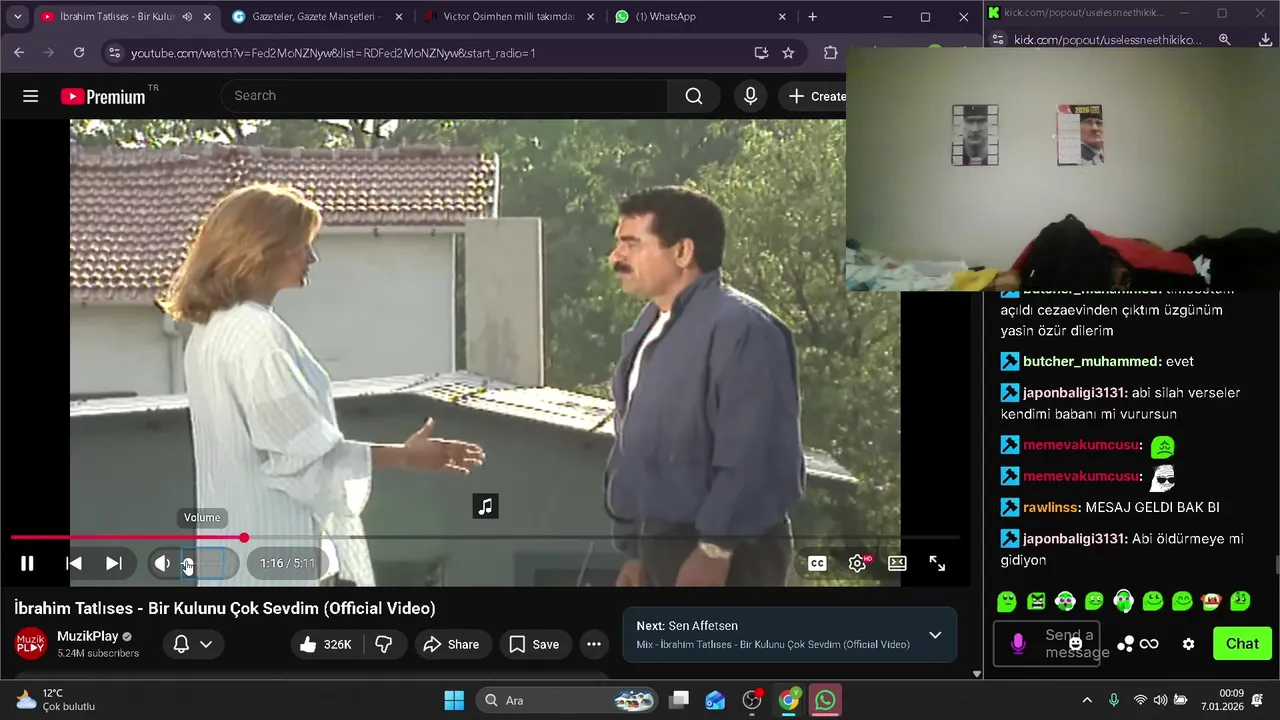
Task: Open a new browser tab
Action: [812, 17]
